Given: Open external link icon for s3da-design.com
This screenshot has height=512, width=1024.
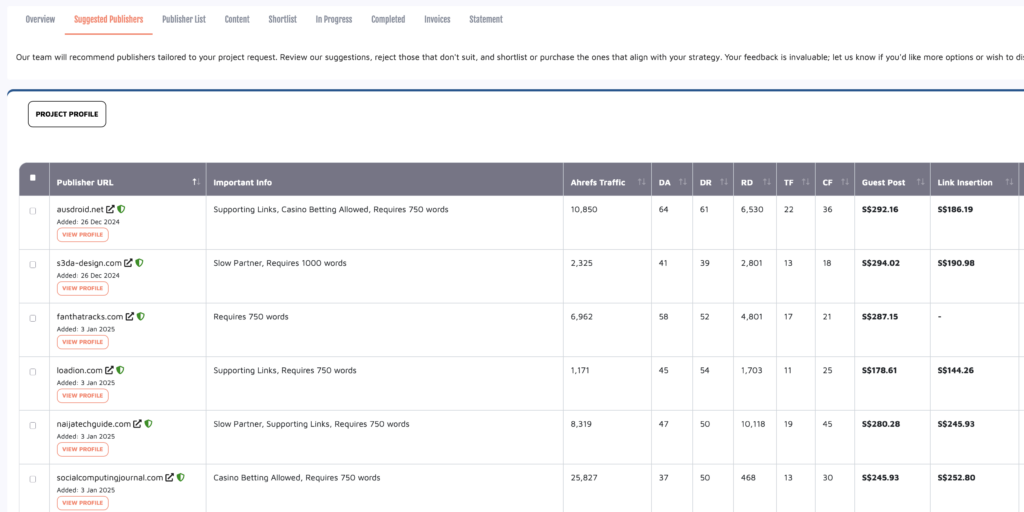Looking at the screenshot, I should (x=130, y=263).
